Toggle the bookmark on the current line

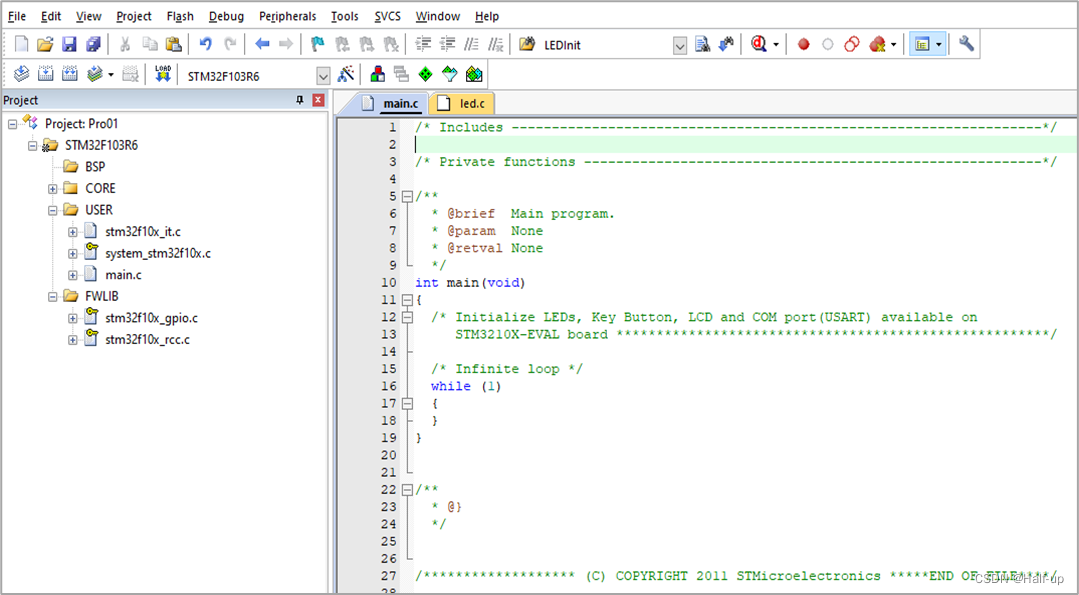[x=317, y=45]
